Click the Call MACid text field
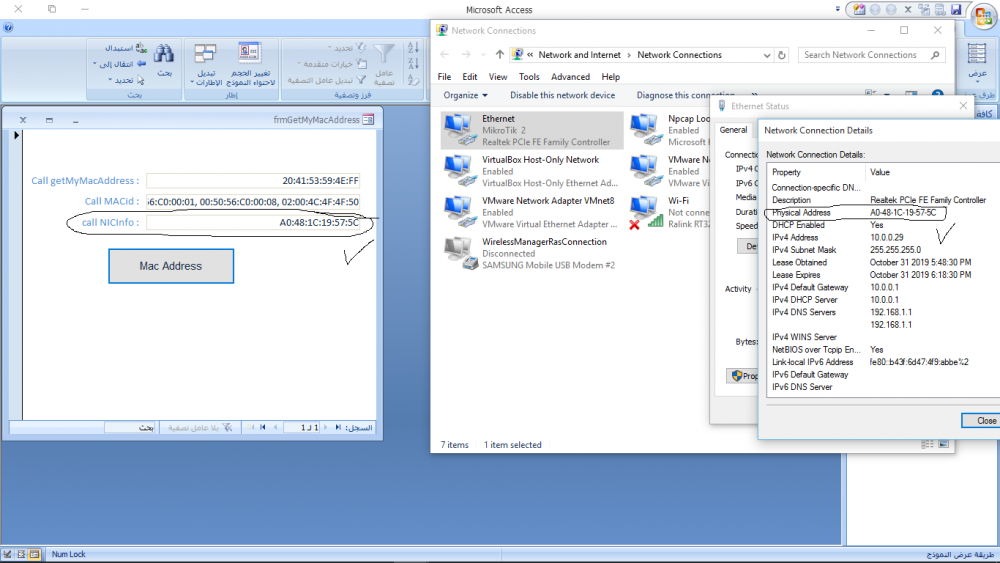 click(253, 201)
